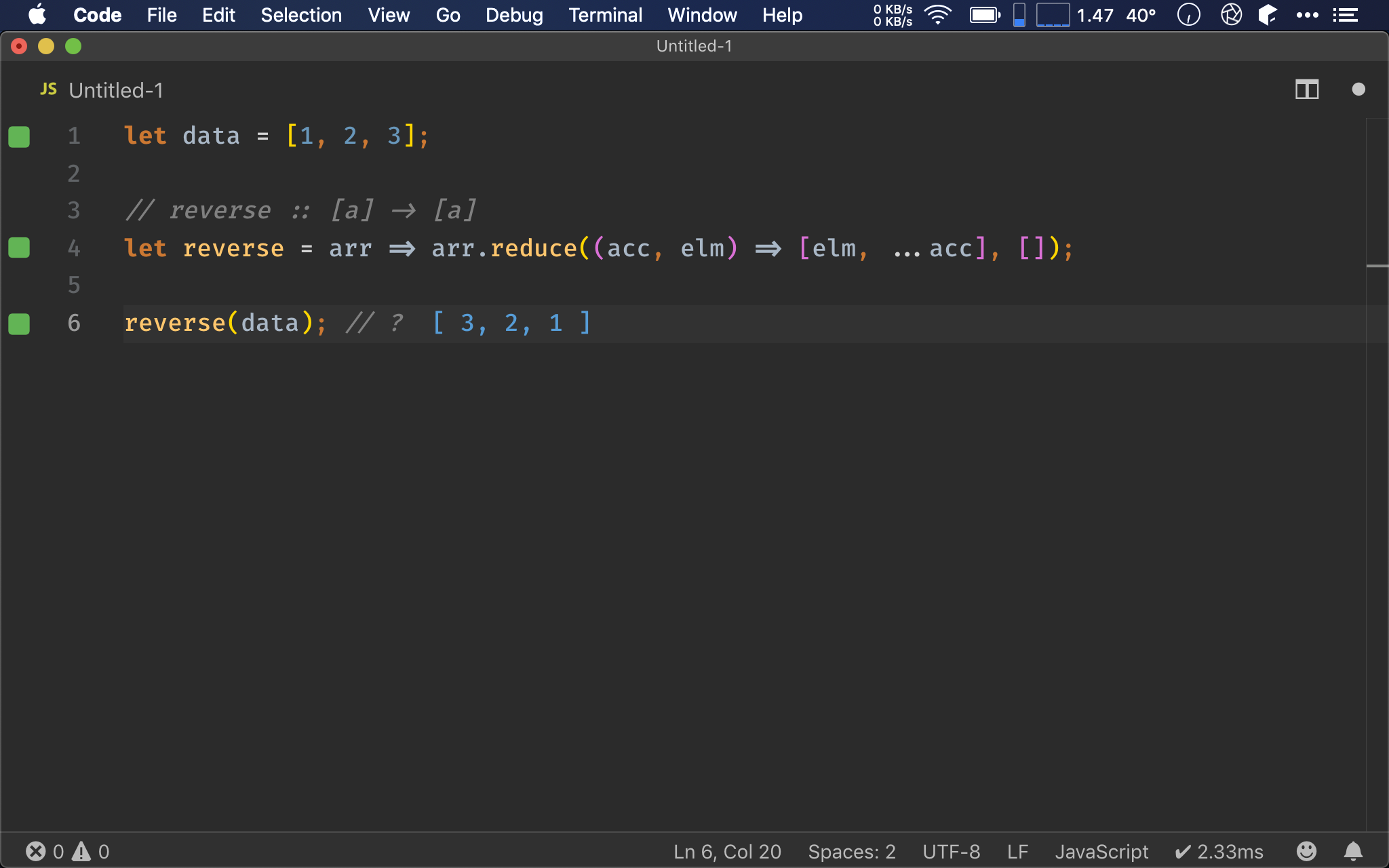Click the green coverage marker on line 6
The image size is (1389, 868).
click(x=19, y=323)
